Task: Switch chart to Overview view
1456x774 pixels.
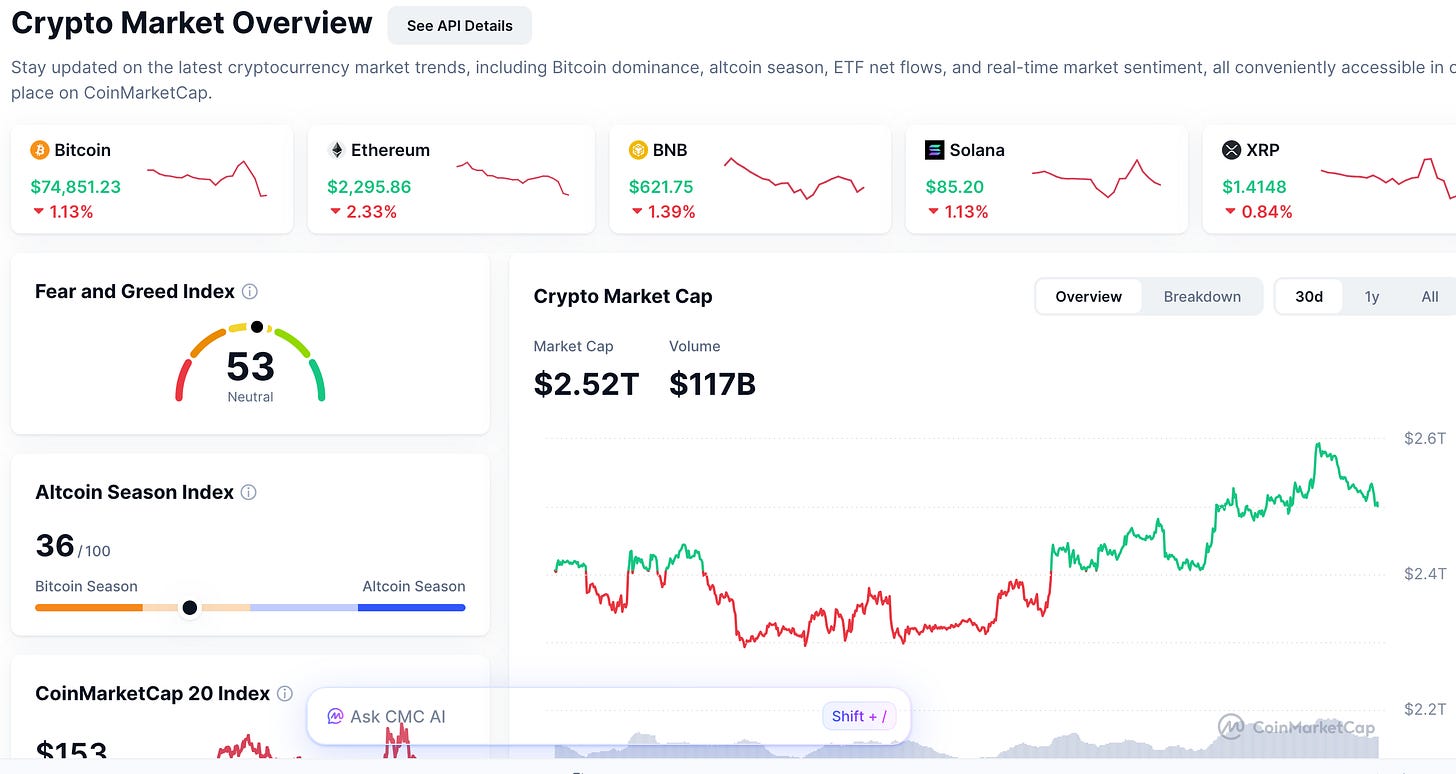Action: coord(1088,296)
